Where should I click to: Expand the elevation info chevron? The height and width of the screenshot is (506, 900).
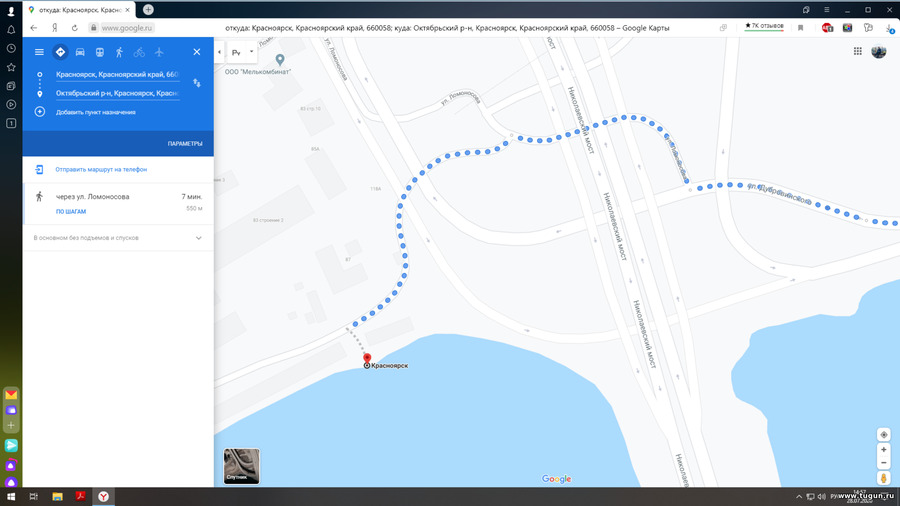(x=199, y=238)
